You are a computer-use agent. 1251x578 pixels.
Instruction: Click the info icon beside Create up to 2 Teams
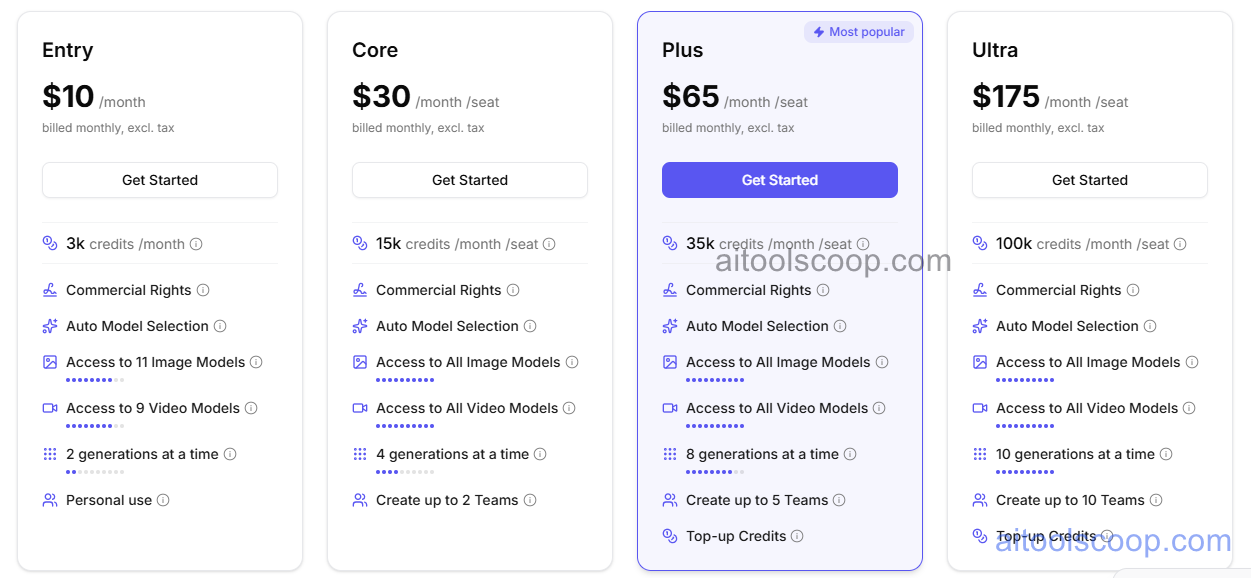(x=530, y=500)
